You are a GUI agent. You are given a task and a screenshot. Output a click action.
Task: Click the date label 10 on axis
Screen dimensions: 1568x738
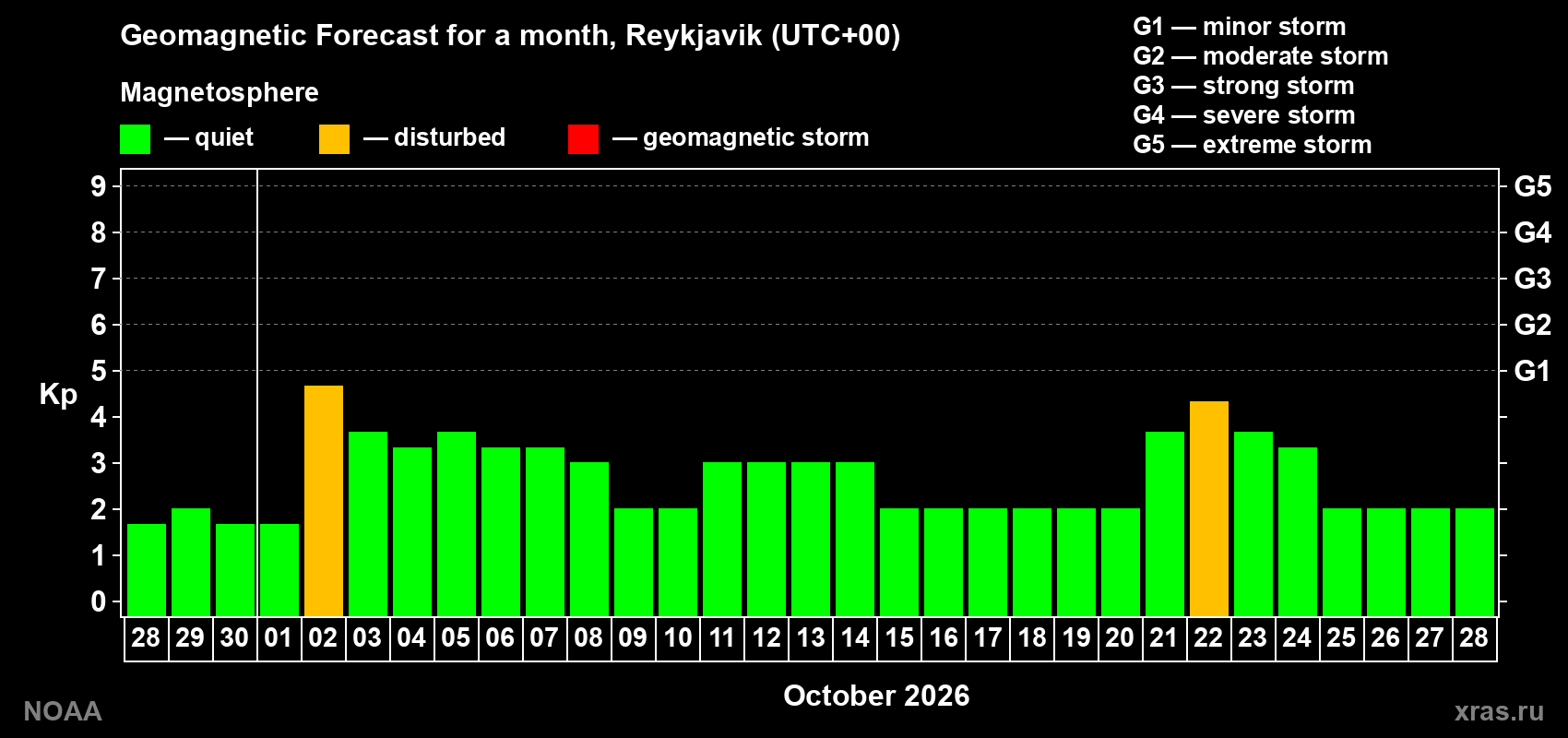point(678,637)
